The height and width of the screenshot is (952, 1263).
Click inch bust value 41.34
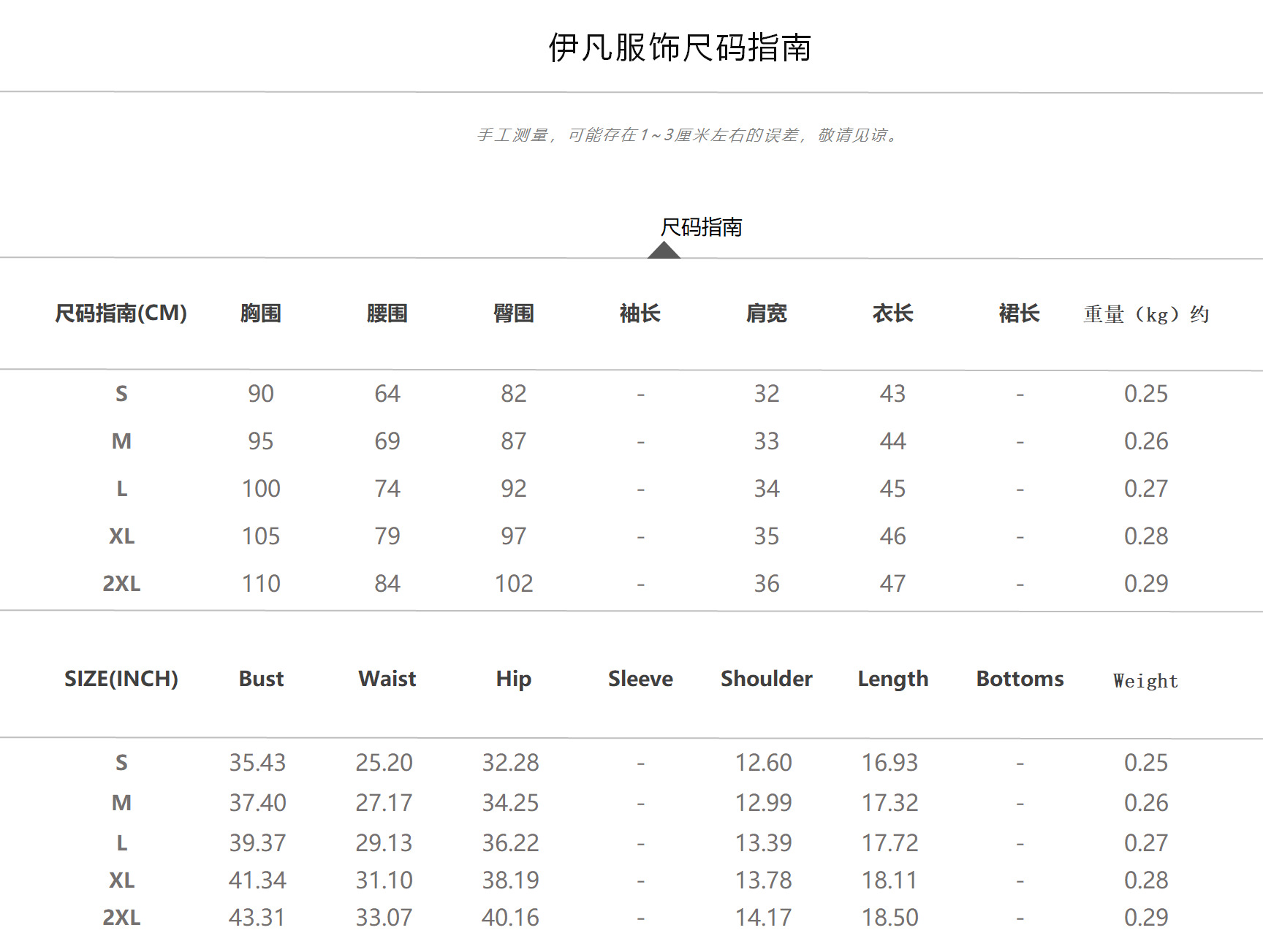tap(257, 880)
